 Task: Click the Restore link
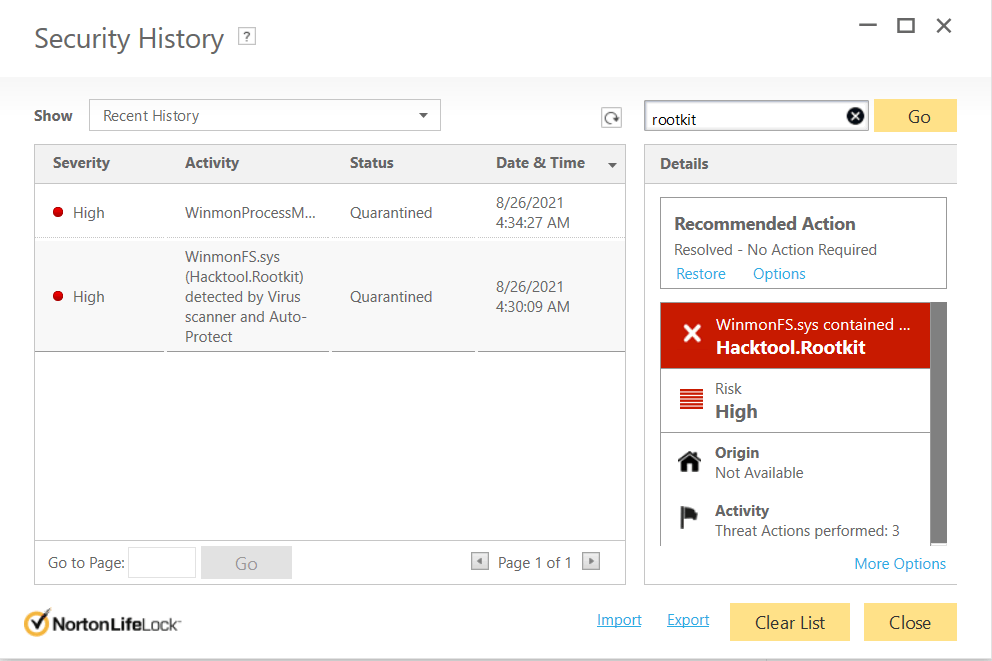700,274
